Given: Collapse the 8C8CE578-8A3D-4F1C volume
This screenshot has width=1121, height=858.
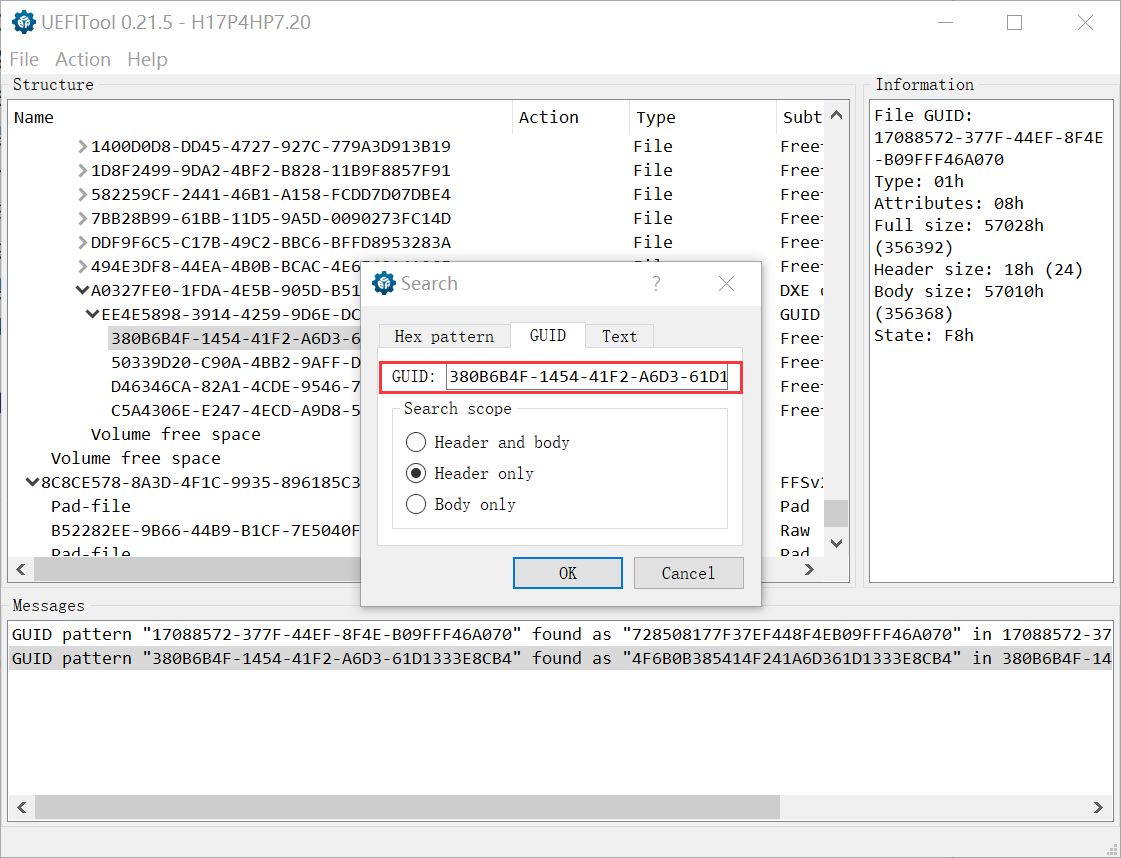Looking at the screenshot, I should [32, 483].
